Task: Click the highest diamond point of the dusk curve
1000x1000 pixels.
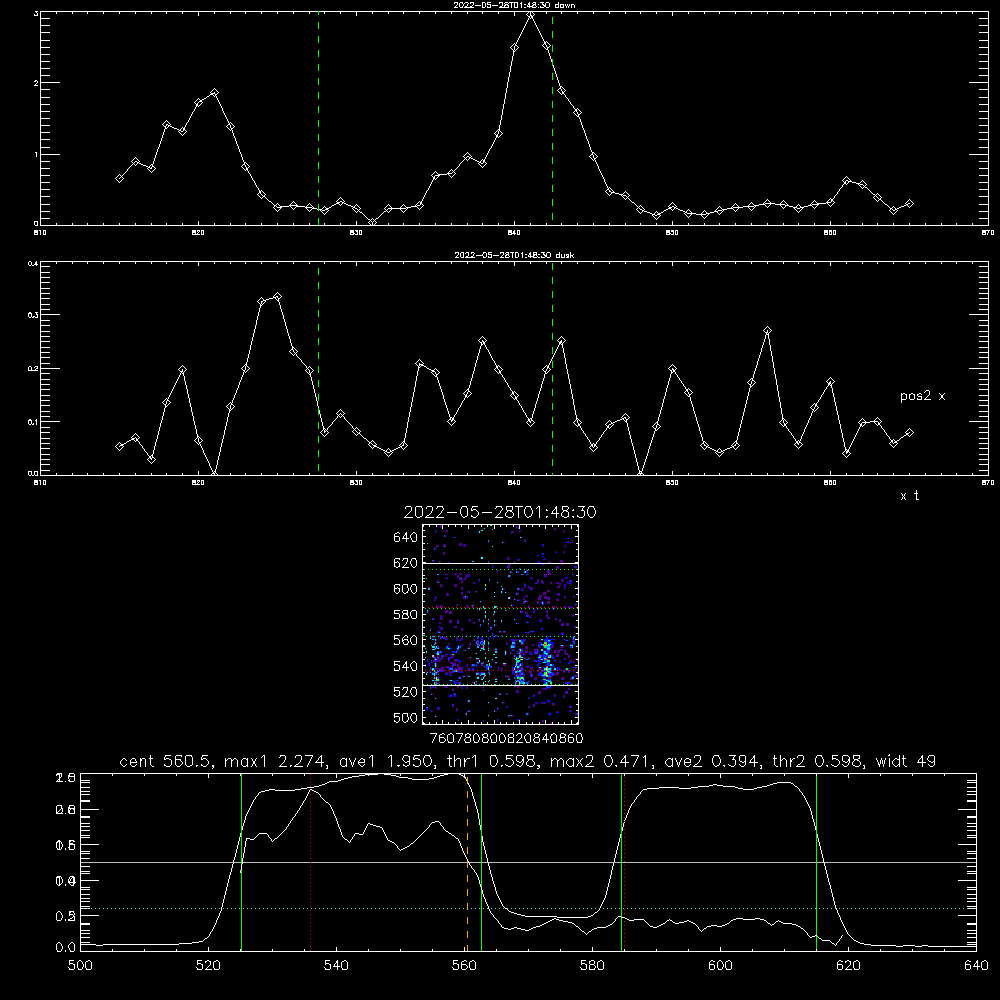Action: click(x=277, y=297)
